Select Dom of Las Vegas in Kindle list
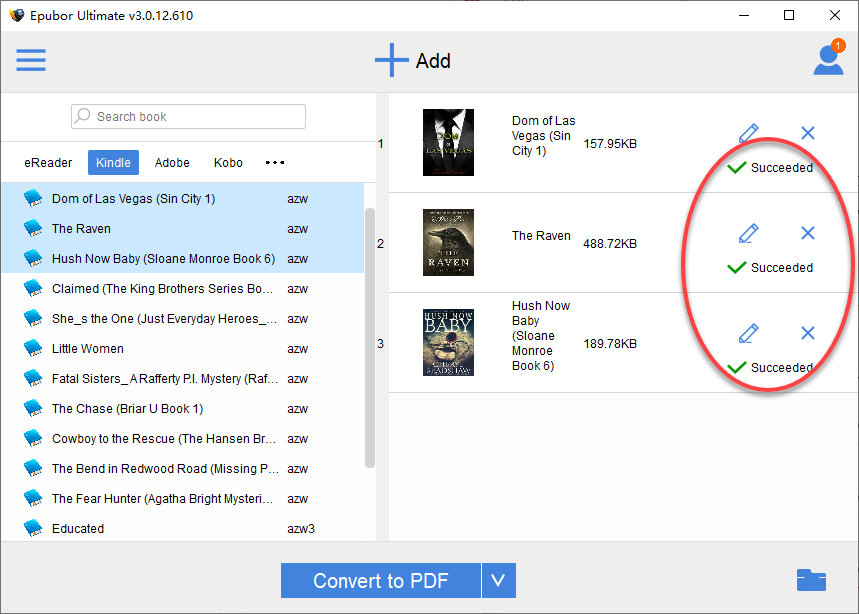The image size is (859, 614). click(182, 198)
